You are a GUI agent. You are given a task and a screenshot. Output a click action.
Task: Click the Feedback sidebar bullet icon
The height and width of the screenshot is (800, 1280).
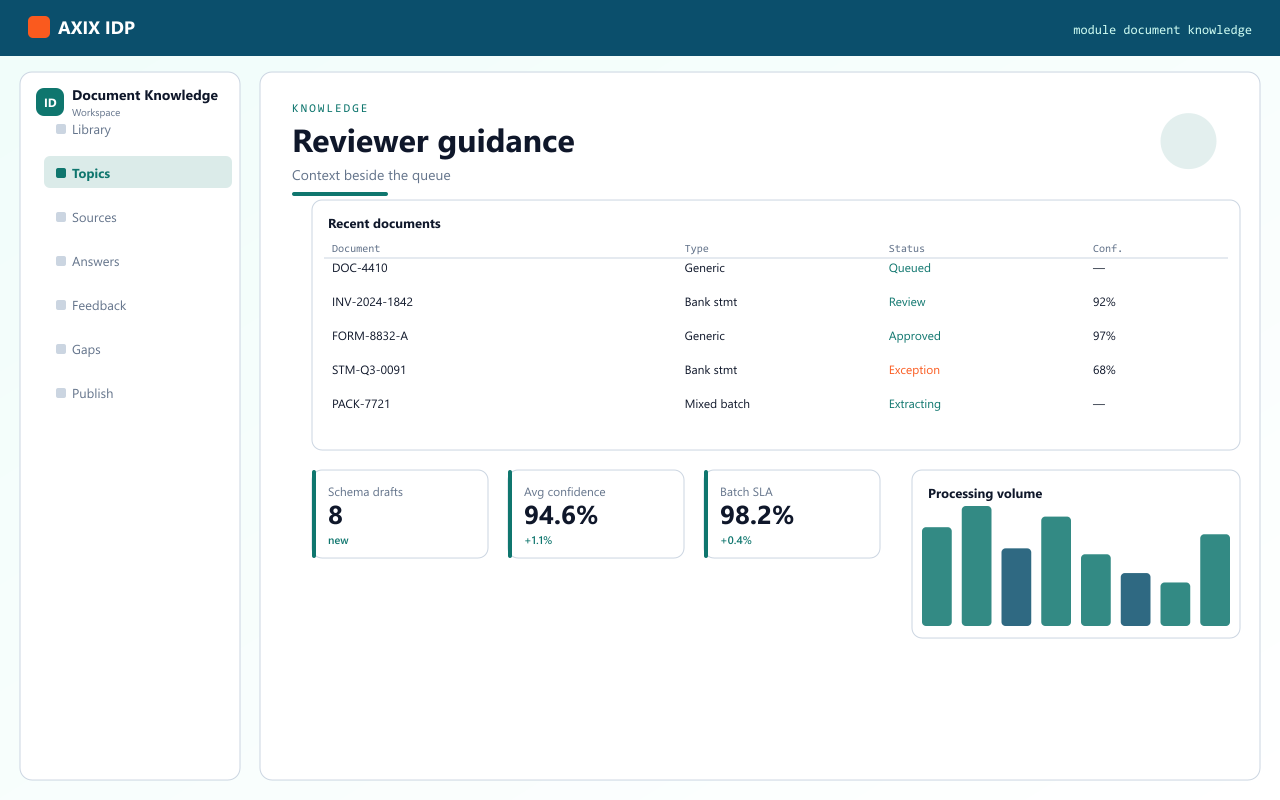click(x=61, y=305)
